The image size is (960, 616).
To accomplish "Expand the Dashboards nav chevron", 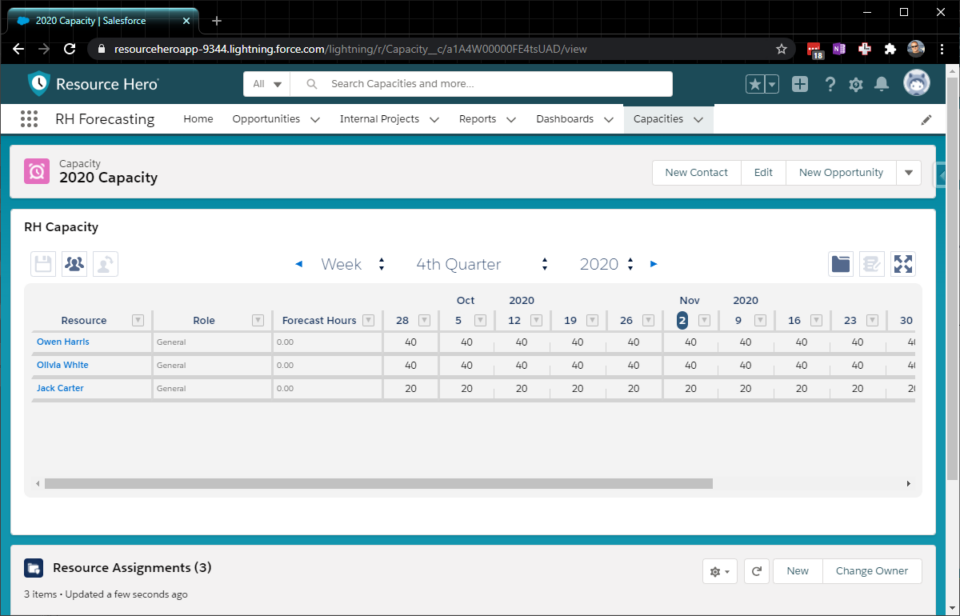I will [608, 120].
